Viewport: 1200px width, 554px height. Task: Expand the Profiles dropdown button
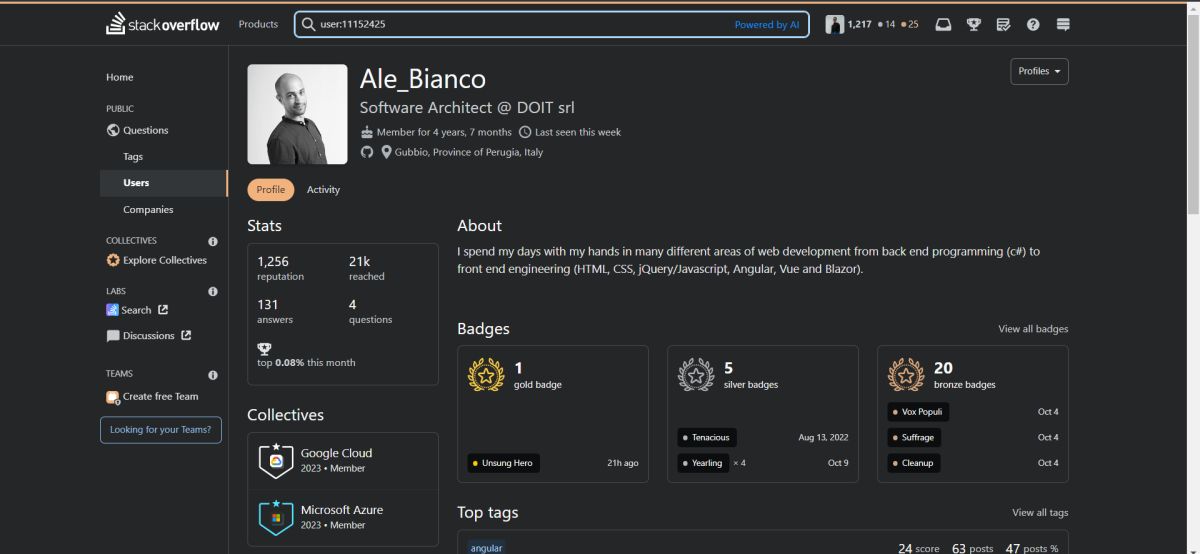pos(1039,71)
